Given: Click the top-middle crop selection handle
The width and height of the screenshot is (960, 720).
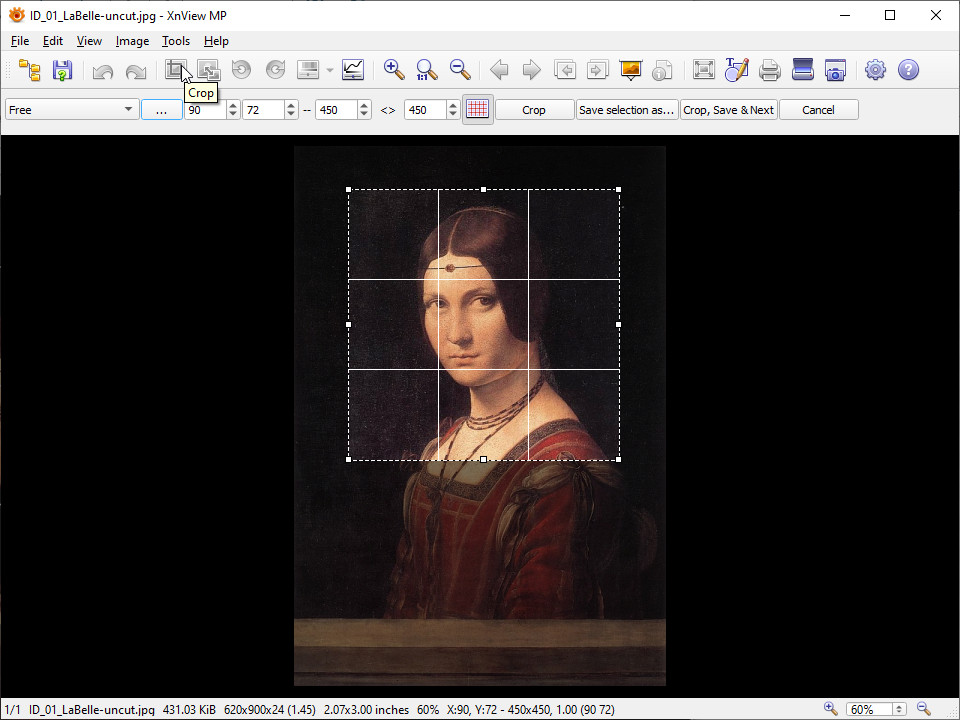Looking at the screenshot, I should pyautogui.click(x=484, y=190).
